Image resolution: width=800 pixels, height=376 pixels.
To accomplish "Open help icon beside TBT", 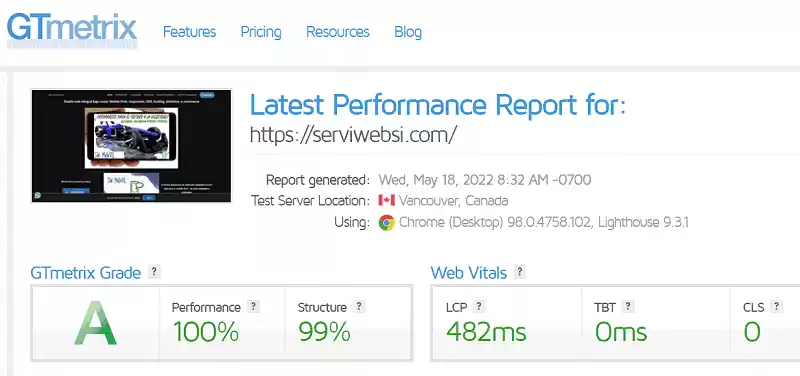I will (629, 307).
